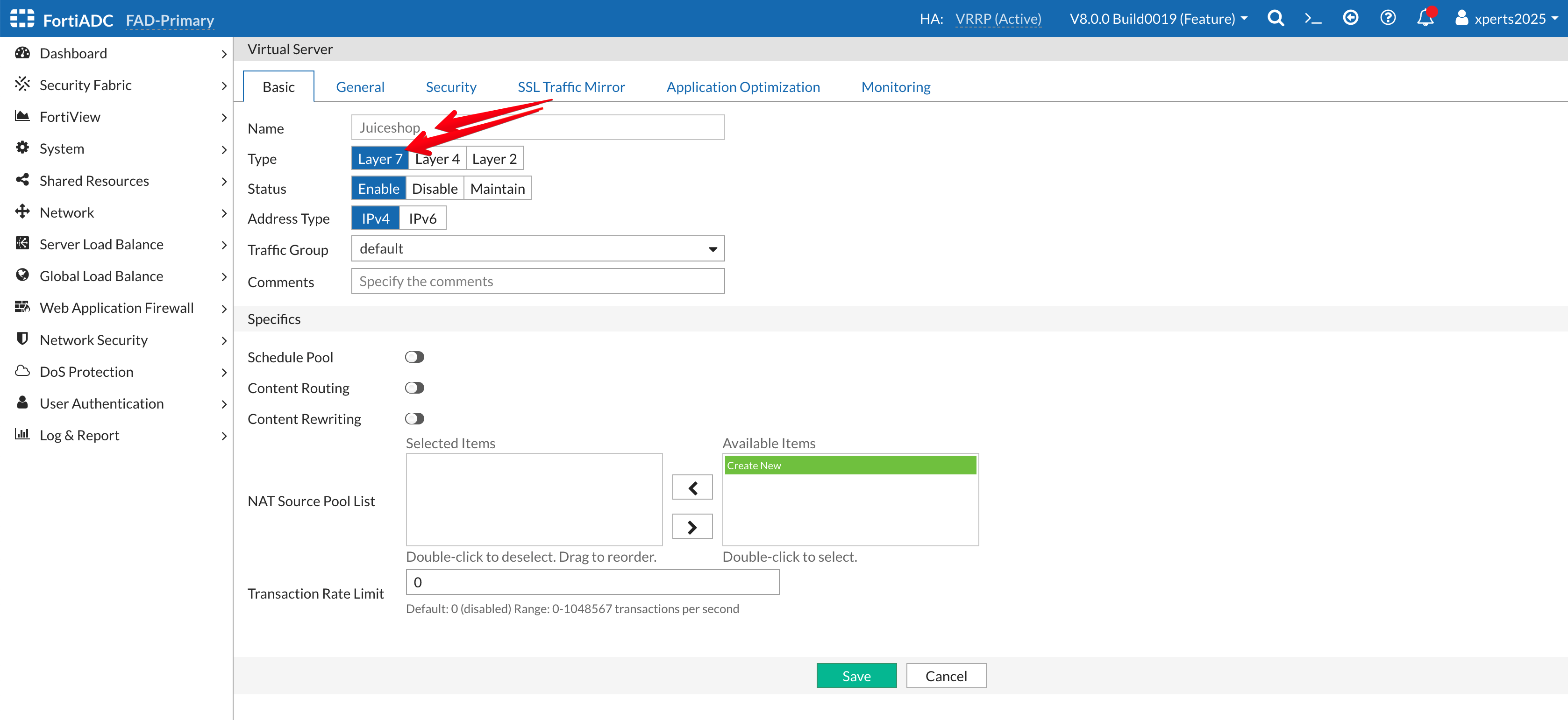Switch to the Security tab
This screenshot has height=720, width=1568.
(x=451, y=87)
